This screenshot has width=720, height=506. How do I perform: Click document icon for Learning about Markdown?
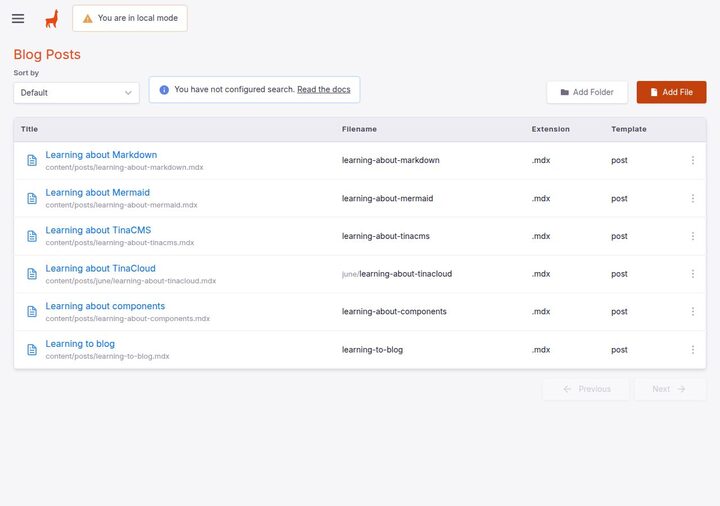click(32, 160)
